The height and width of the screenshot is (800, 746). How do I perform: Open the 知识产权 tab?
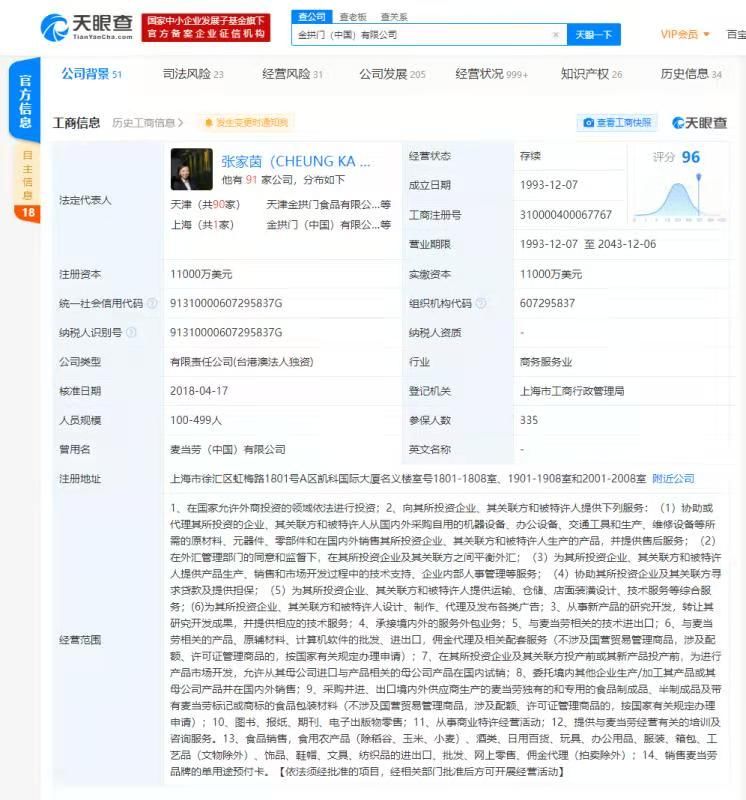591,74
